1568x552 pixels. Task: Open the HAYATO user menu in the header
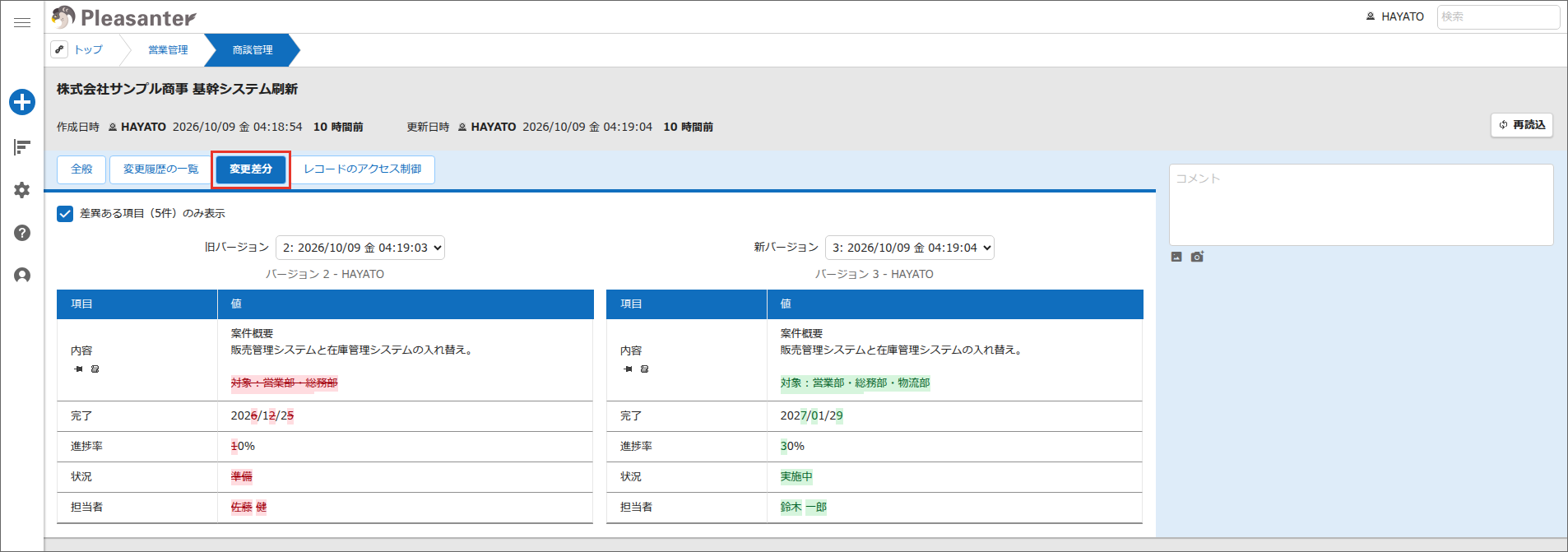click(x=1395, y=16)
